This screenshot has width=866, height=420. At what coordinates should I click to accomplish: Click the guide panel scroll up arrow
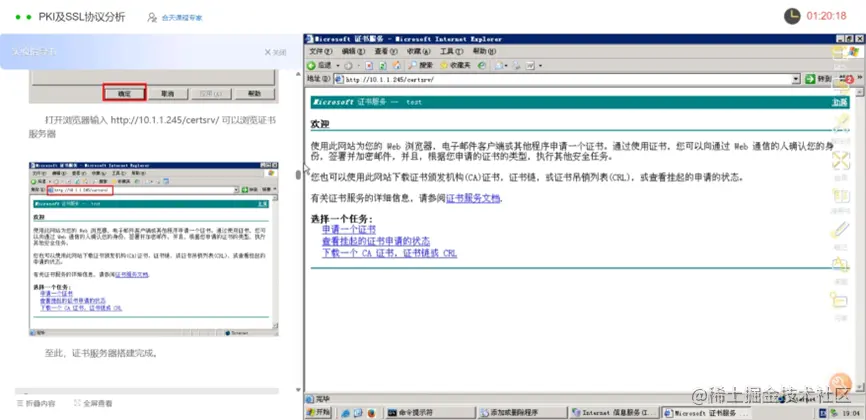click(x=299, y=74)
